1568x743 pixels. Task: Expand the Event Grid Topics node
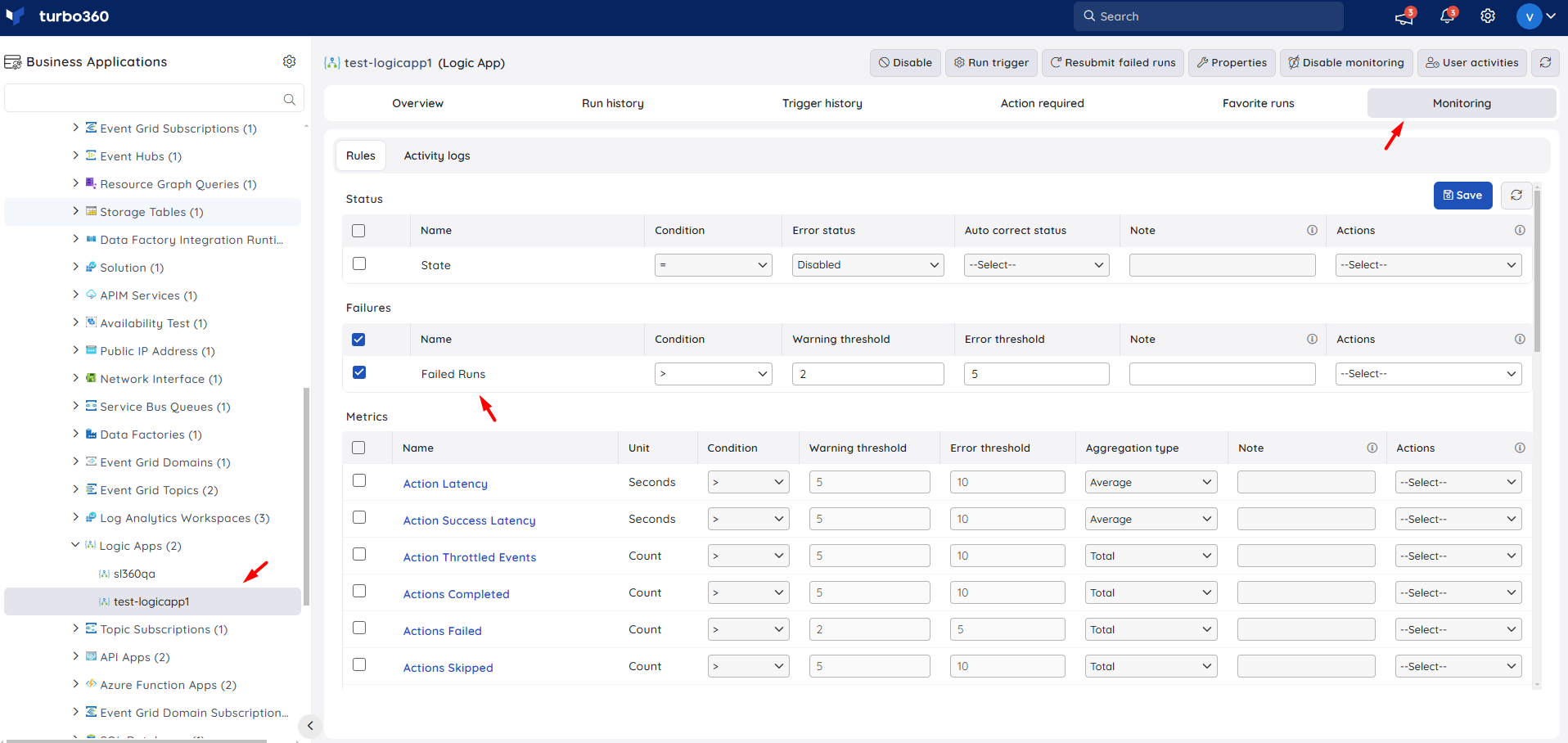[75, 489]
